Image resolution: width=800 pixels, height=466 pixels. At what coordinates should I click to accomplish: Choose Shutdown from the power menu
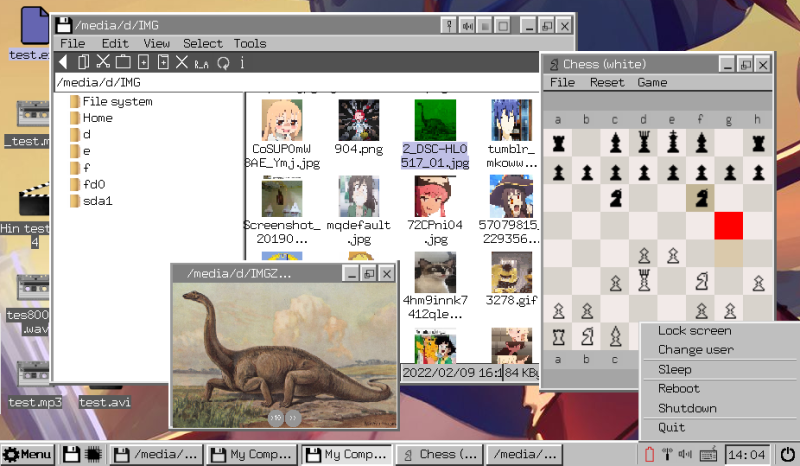click(687, 408)
